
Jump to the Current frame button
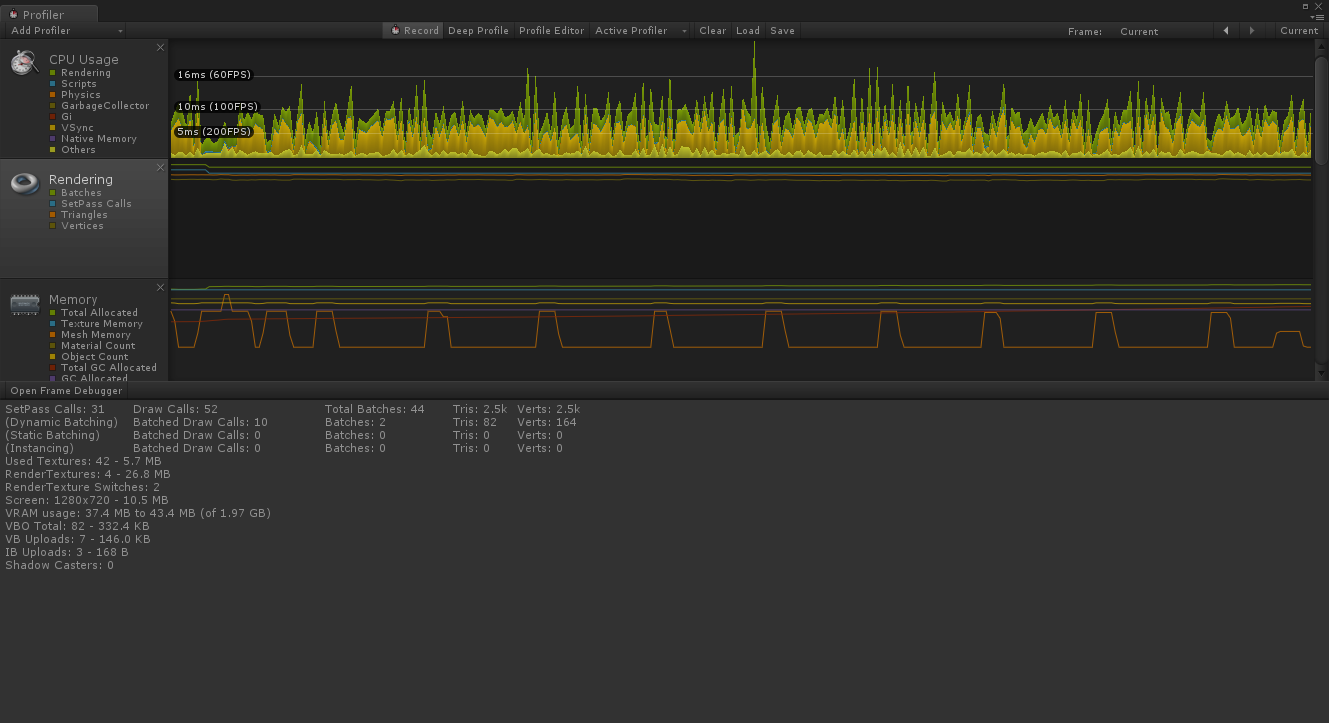[1299, 31]
